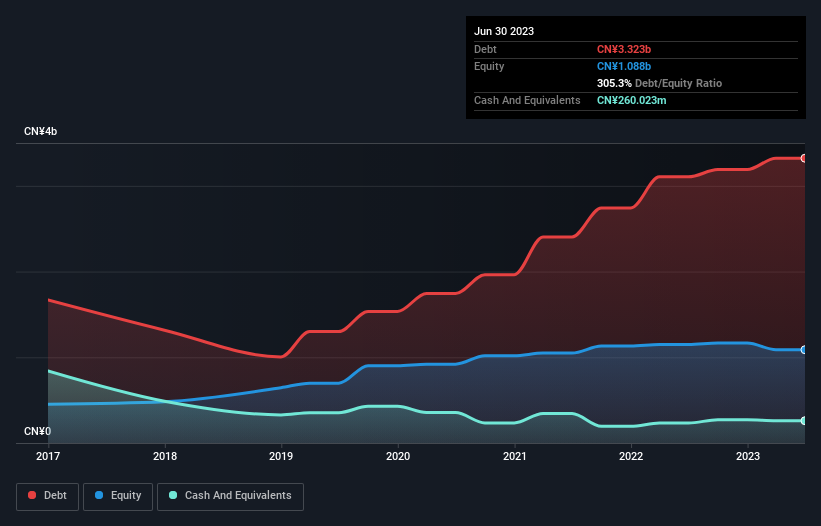Click the CN¥4b y-axis label
The width and height of the screenshot is (821, 526).
point(40,131)
